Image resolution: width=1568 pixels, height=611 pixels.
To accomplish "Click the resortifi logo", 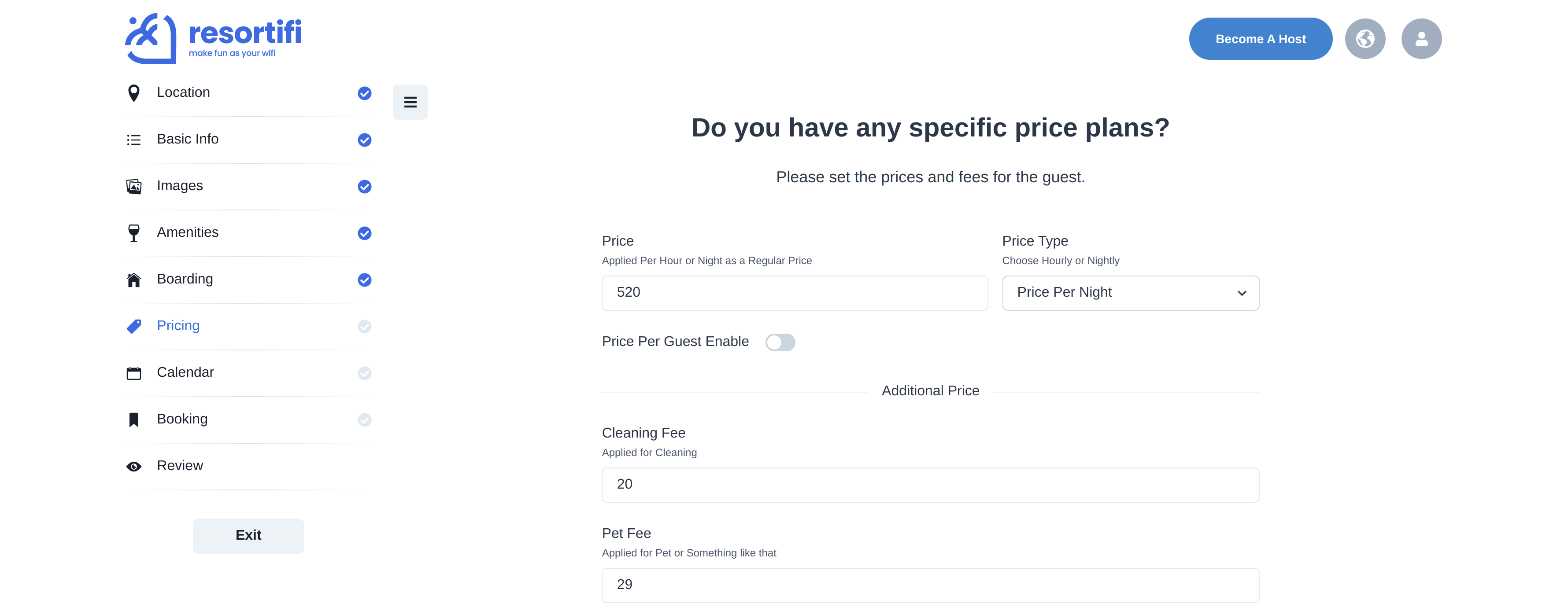I will coord(213,38).
